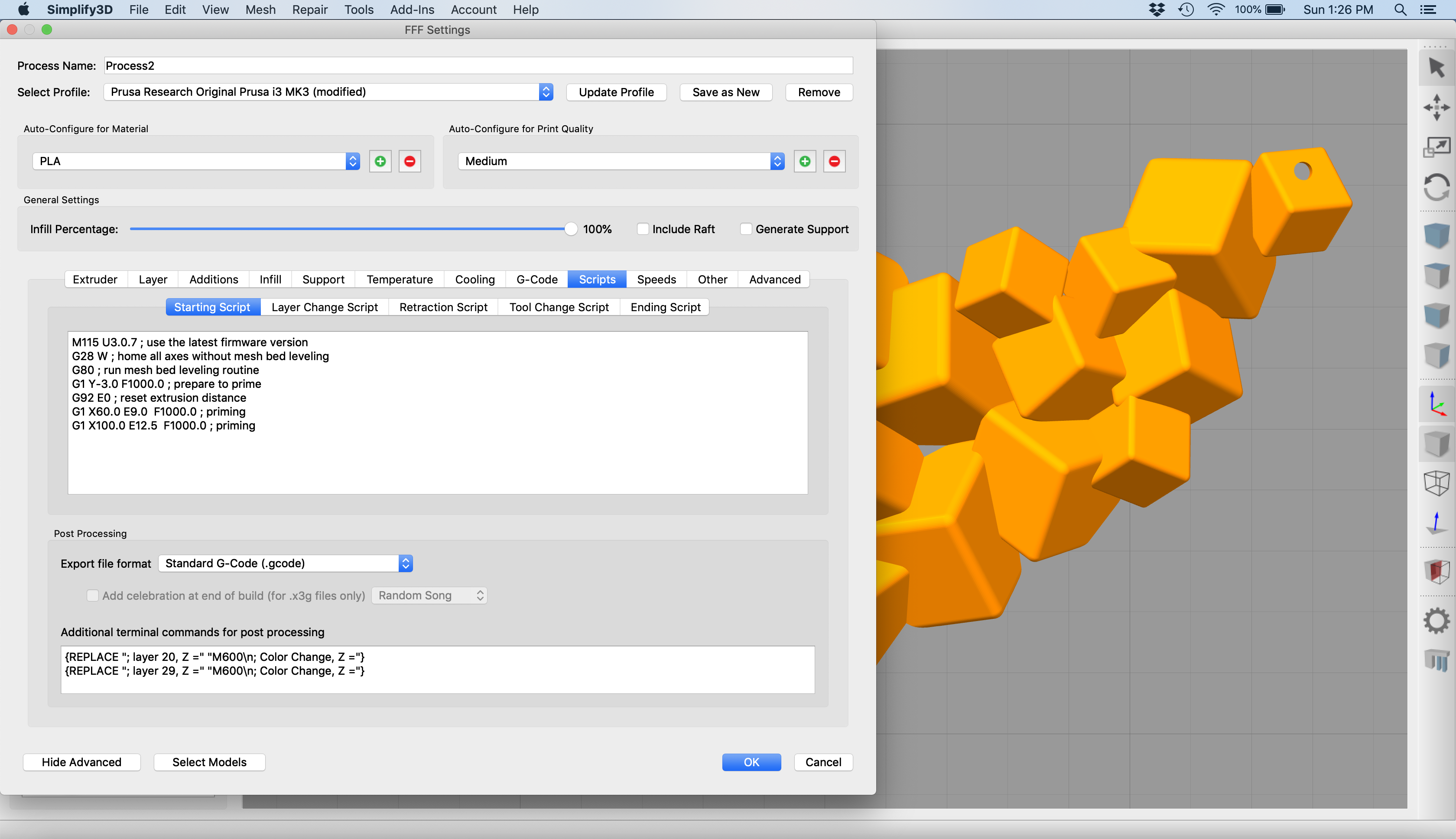Switch to the G-Code tab

pyautogui.click(x=537, y=280)
